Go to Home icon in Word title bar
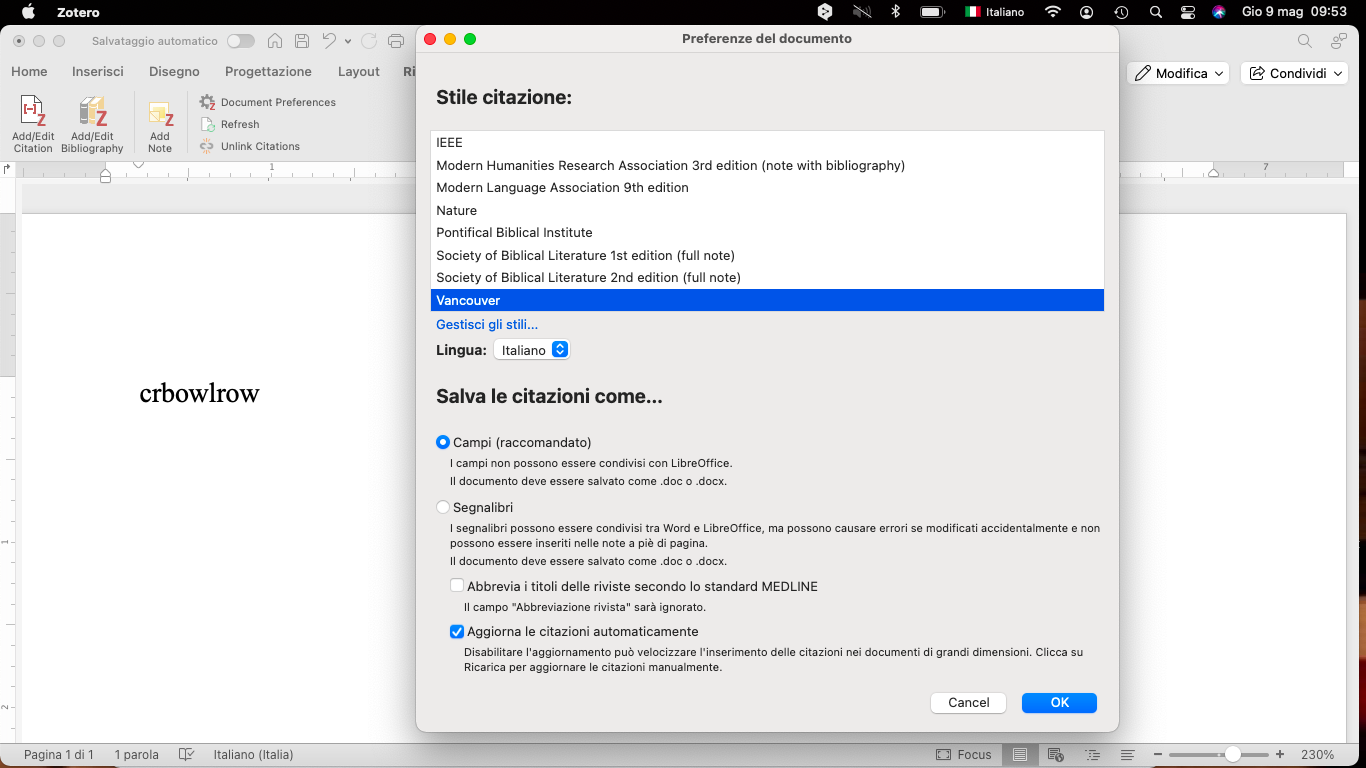The width and height of the screenshot is (1366, 768). click(x=275, y=41)
